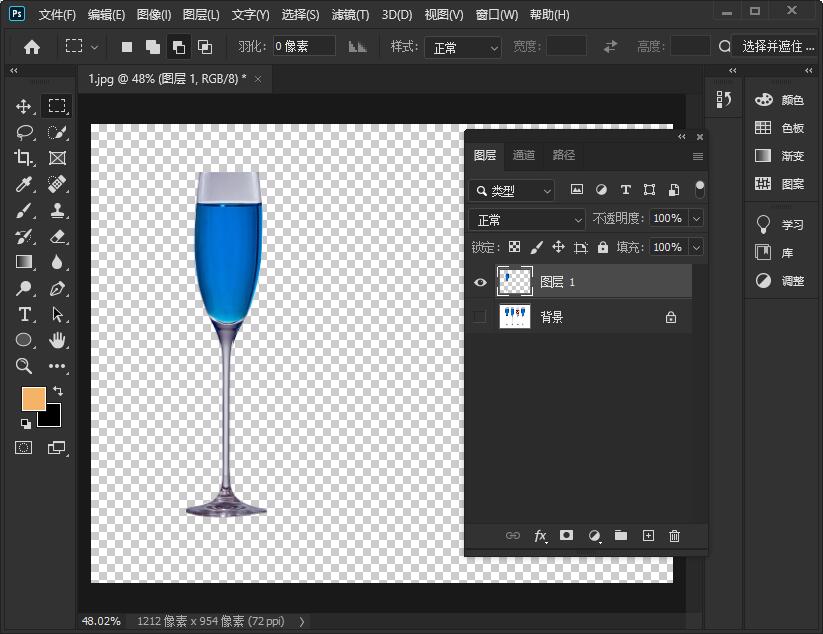
Task: Expand the layer opacity 100% dropdown
Action: click(696, 219)
